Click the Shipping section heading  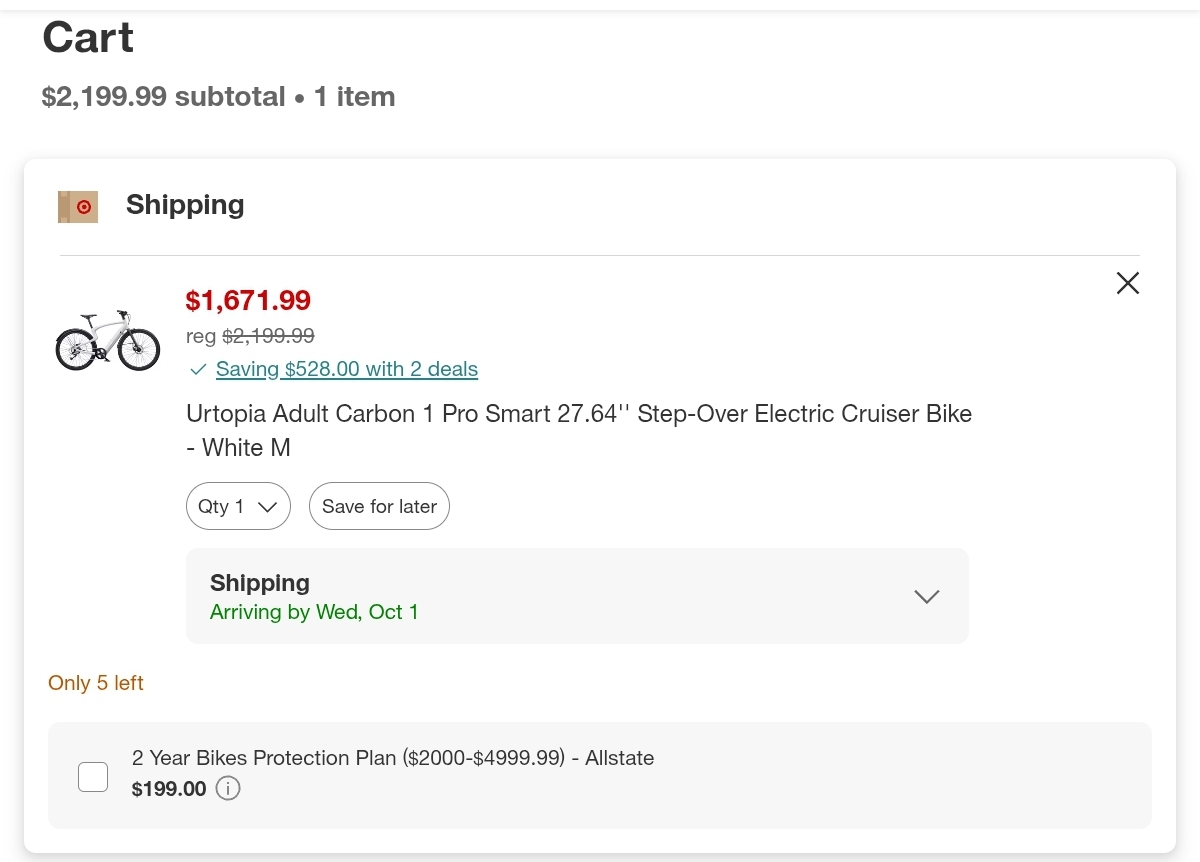point(185,205)
